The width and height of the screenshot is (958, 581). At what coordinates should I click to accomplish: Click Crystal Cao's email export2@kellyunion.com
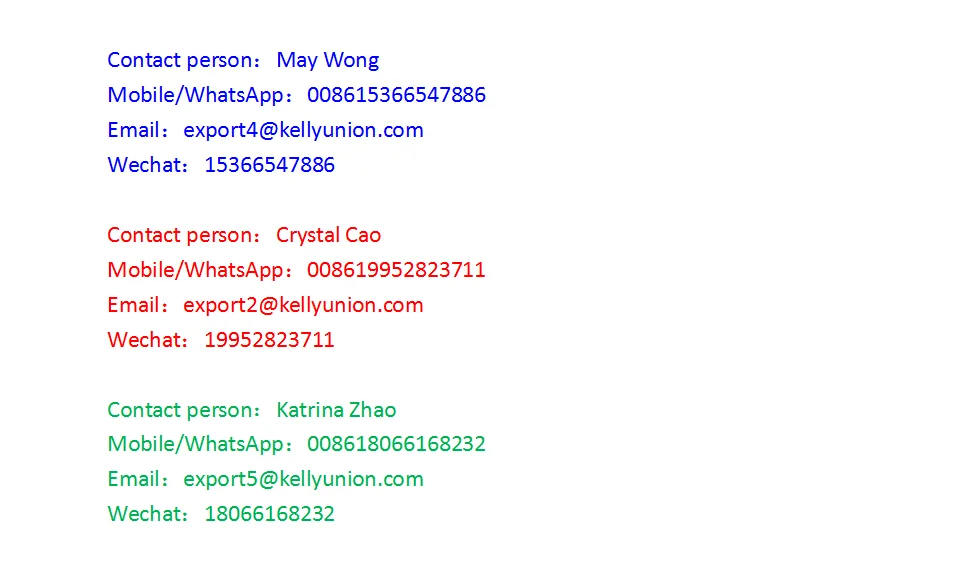click(303, 305)
